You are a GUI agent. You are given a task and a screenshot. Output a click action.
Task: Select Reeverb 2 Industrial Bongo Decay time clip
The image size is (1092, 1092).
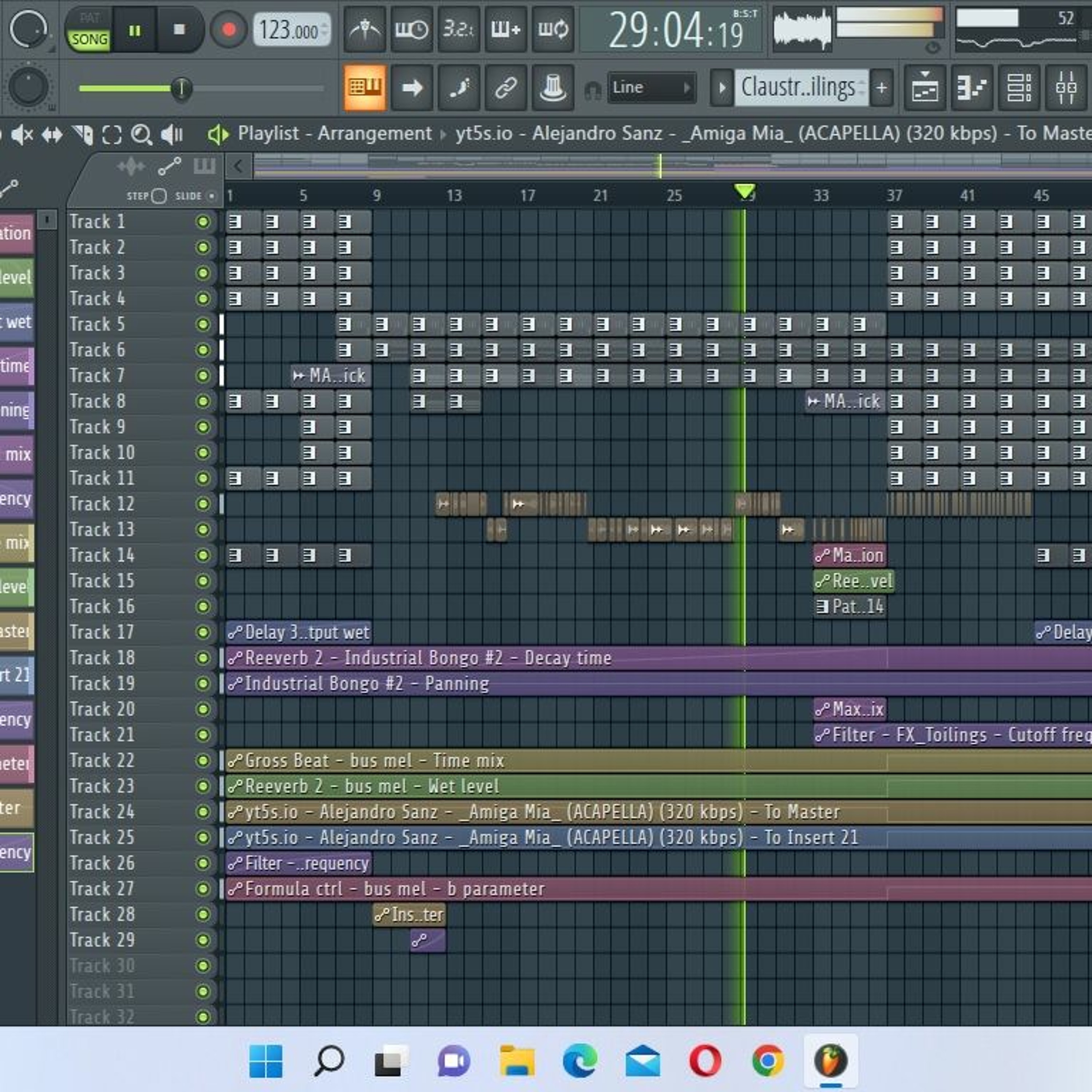pos(658,658)
